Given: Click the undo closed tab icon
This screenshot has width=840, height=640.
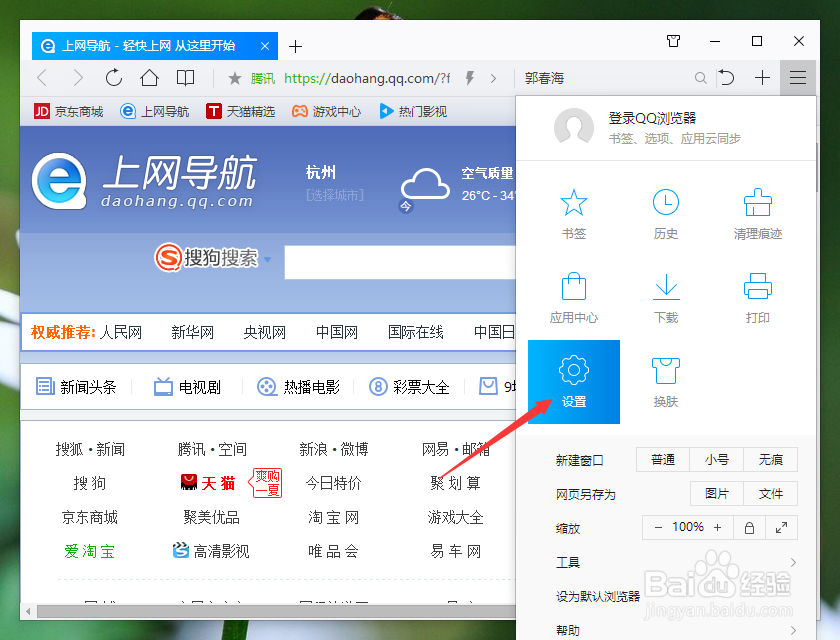Looking at the screenshot, I should (x=726, y=78).
